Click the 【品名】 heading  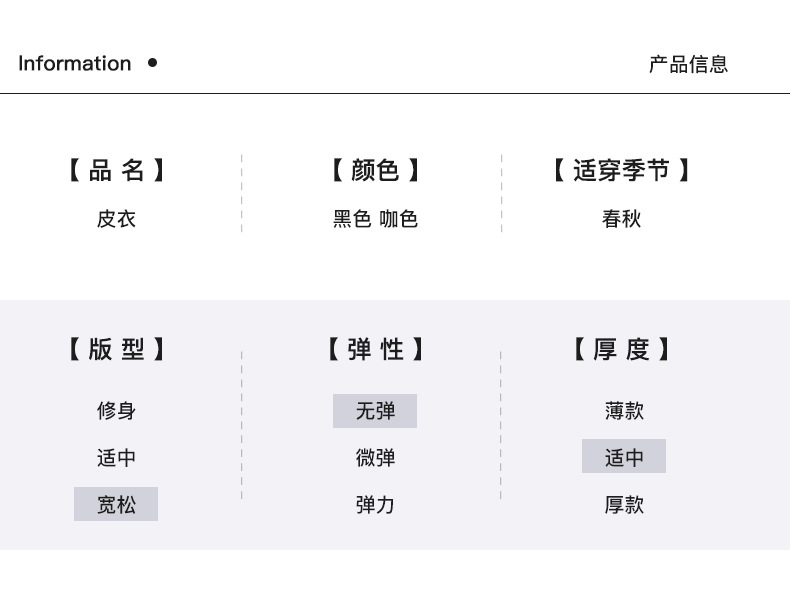[x=116, y=170]
